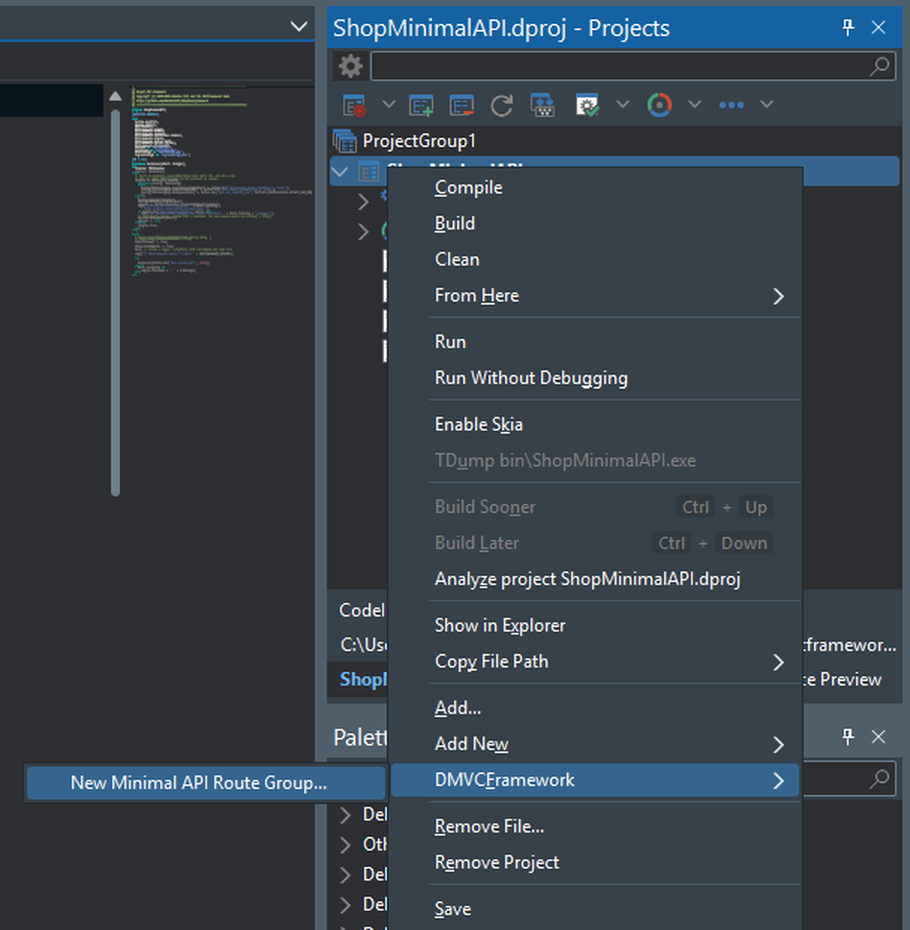The image size is (910, 930).
Task: Choose Show in Explorer
Action: point(595,626)
